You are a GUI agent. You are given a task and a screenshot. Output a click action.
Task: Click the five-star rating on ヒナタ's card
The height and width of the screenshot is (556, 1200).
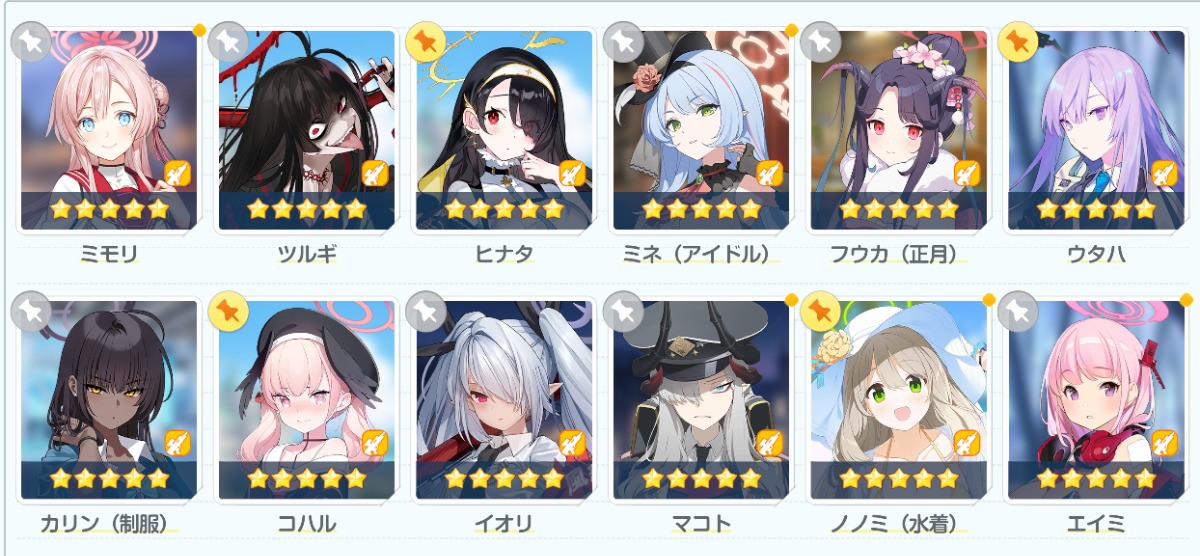[504, 210]
